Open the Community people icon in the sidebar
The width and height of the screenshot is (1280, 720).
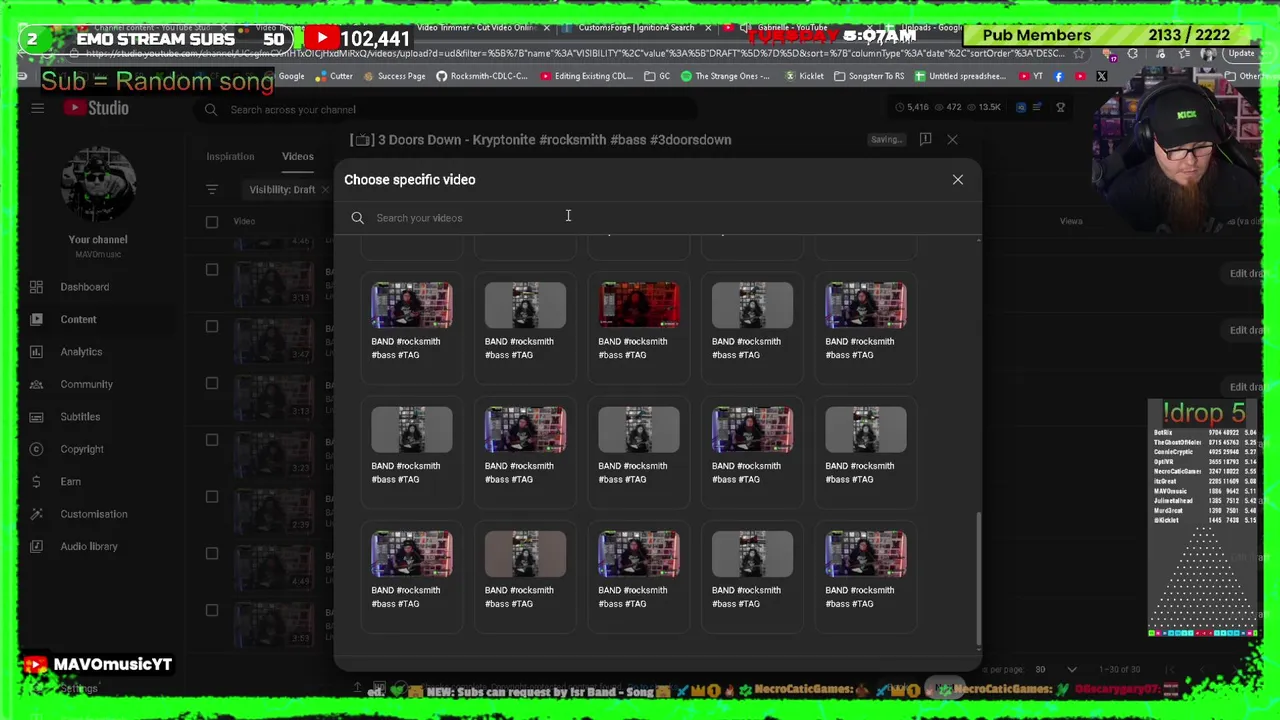tap(36, 384)
